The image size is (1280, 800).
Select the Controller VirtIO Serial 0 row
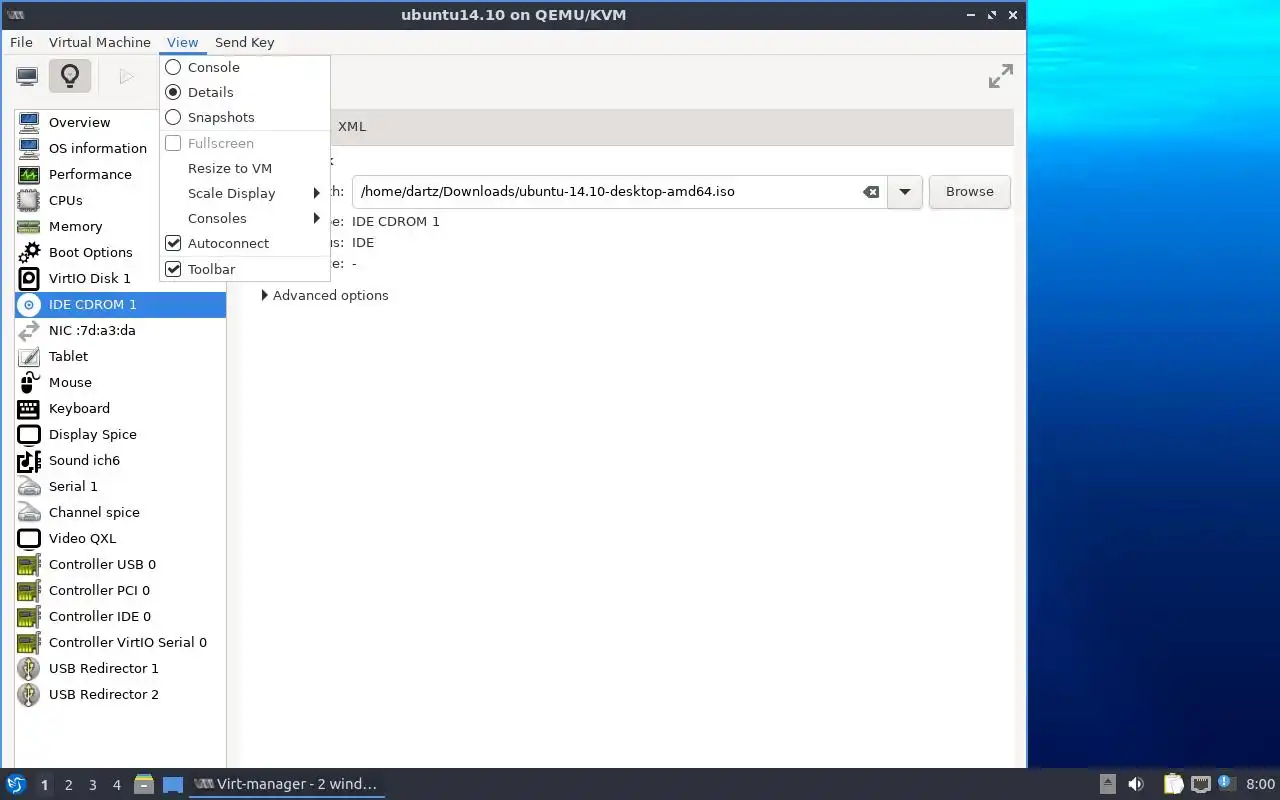[121, 642]
